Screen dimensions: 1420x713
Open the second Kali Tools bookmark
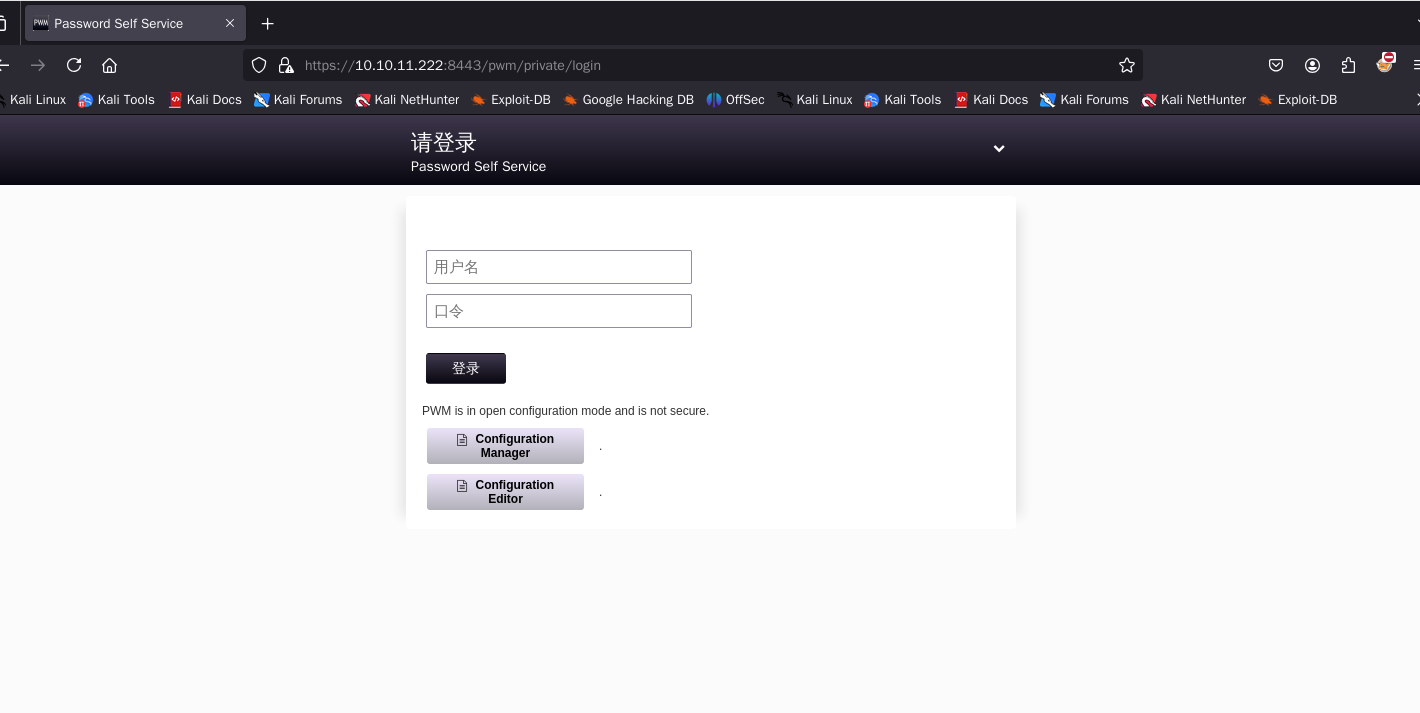[x=903, y=99]
